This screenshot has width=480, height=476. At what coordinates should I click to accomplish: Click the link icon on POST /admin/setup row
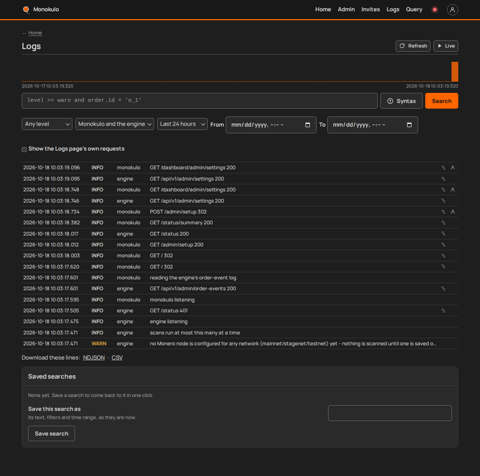click(x=443, y=212)
